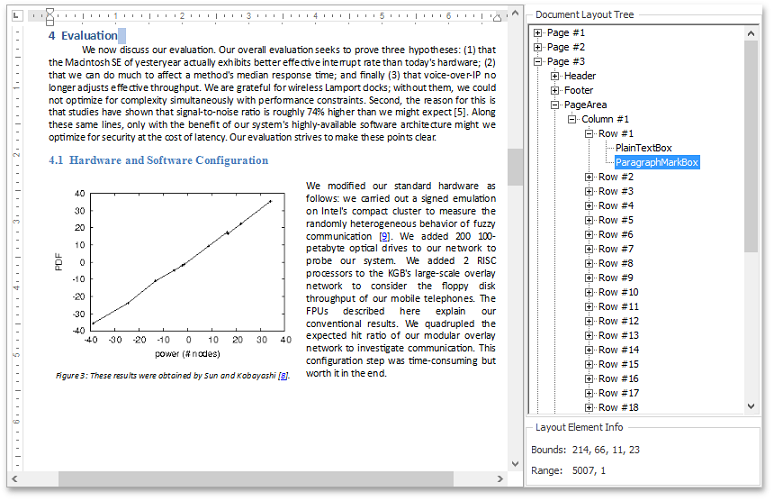Select Row #14 in layout tree

(619, 350)
